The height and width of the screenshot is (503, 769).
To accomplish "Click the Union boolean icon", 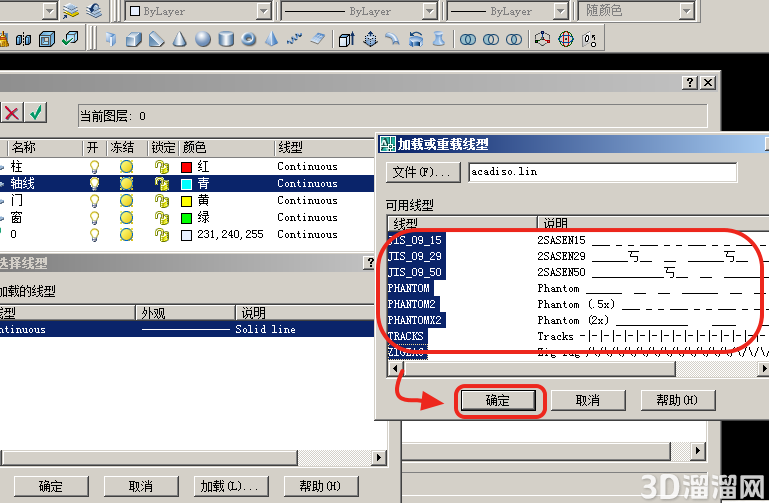I will [x=468, y=39].
